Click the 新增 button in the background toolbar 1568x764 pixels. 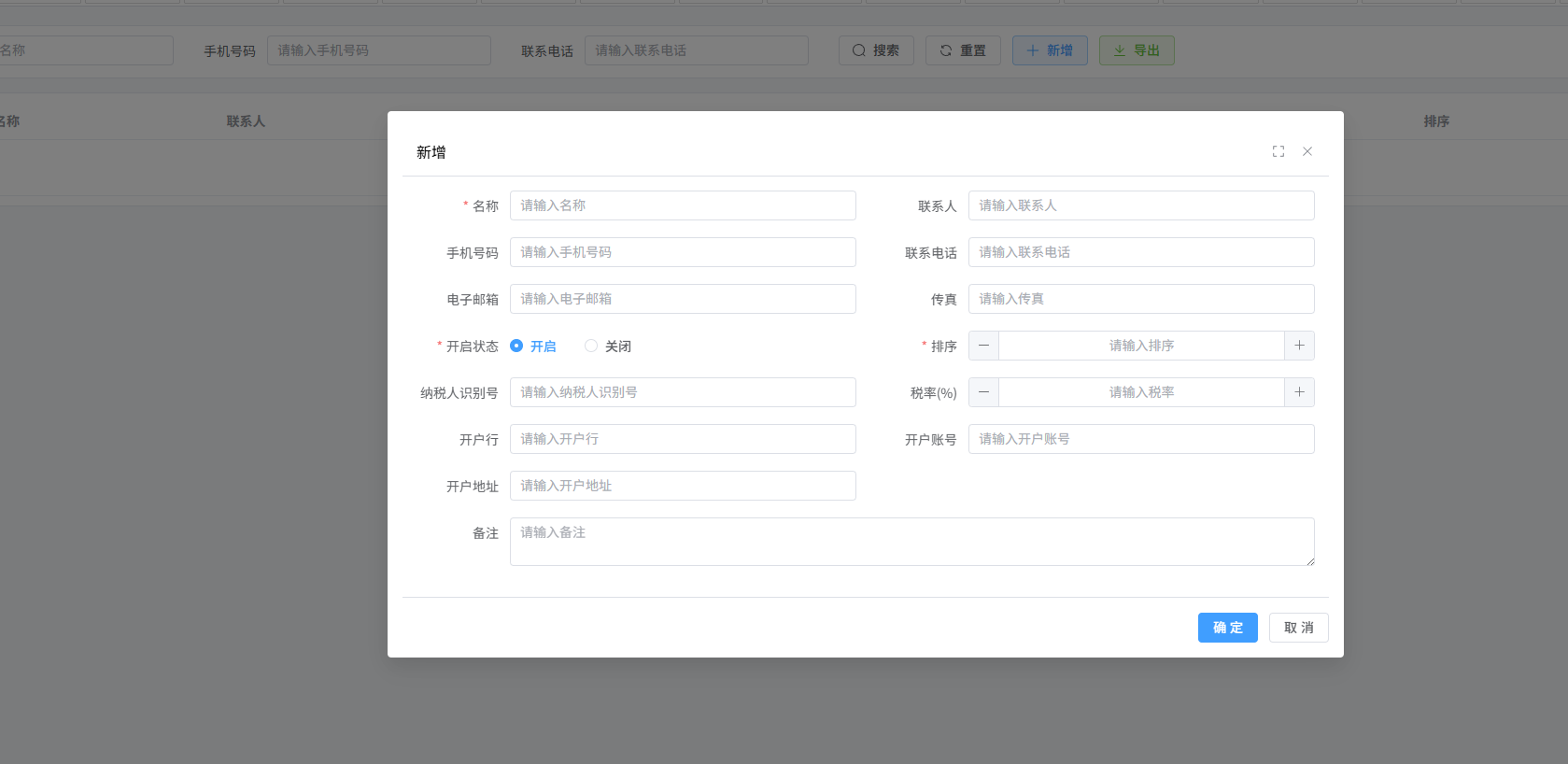1050,50
